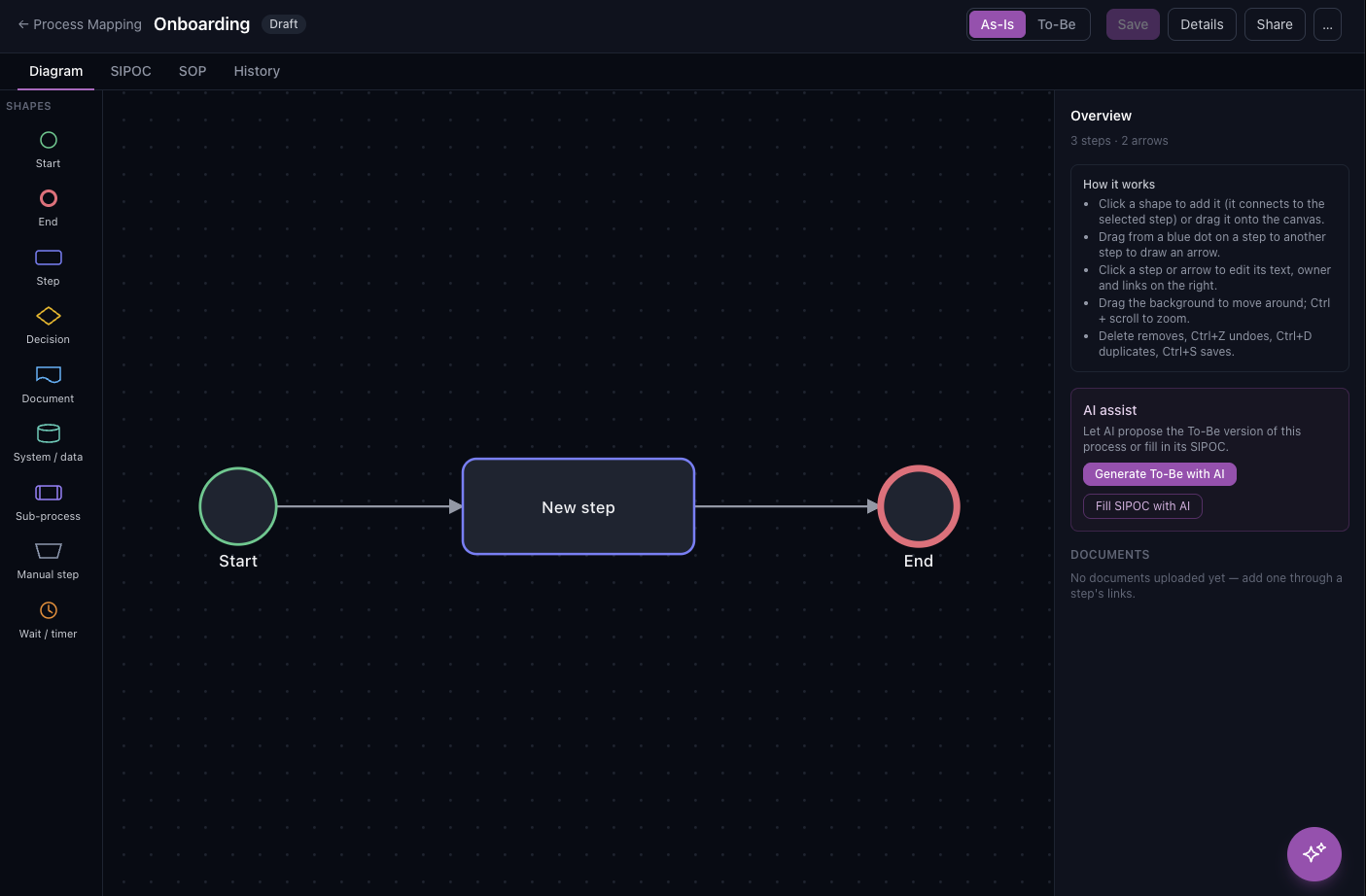Switch view to To-Be mode
This screenshot has width=1366, height=896.
click(x=1057, y=24)
